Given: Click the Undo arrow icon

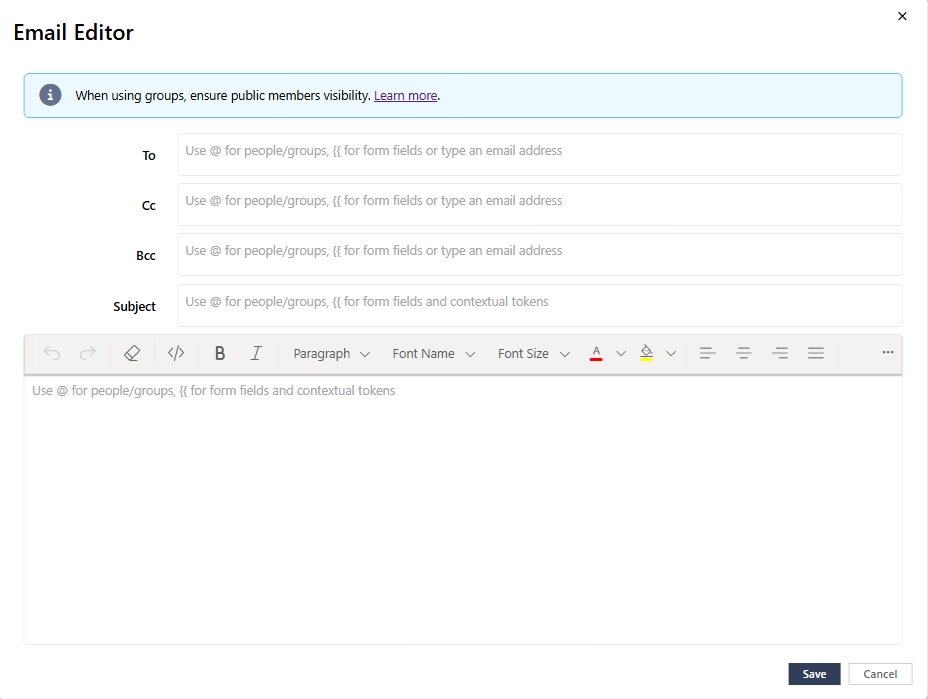Looking at the screenshot, I should pyautogui.click(x=52, y=353).
